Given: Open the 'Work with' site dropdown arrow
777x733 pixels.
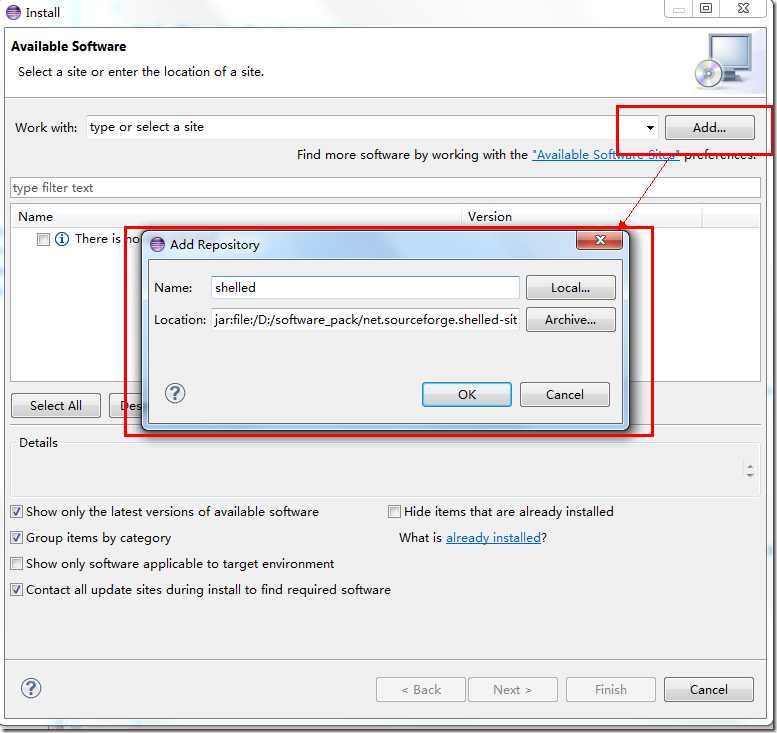Looking at the screenshot, I should click(650, 128).
